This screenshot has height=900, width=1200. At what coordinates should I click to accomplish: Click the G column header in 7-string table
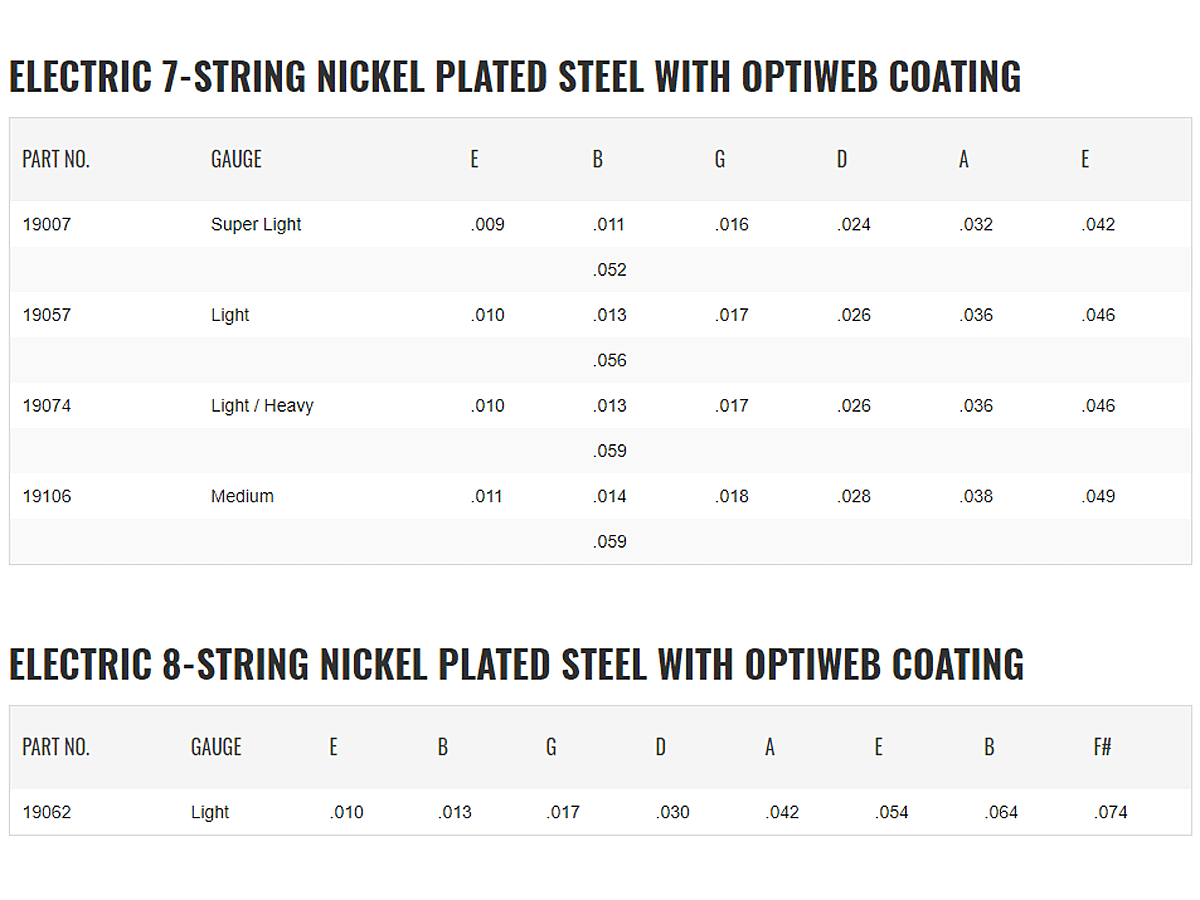pos(719,159)
